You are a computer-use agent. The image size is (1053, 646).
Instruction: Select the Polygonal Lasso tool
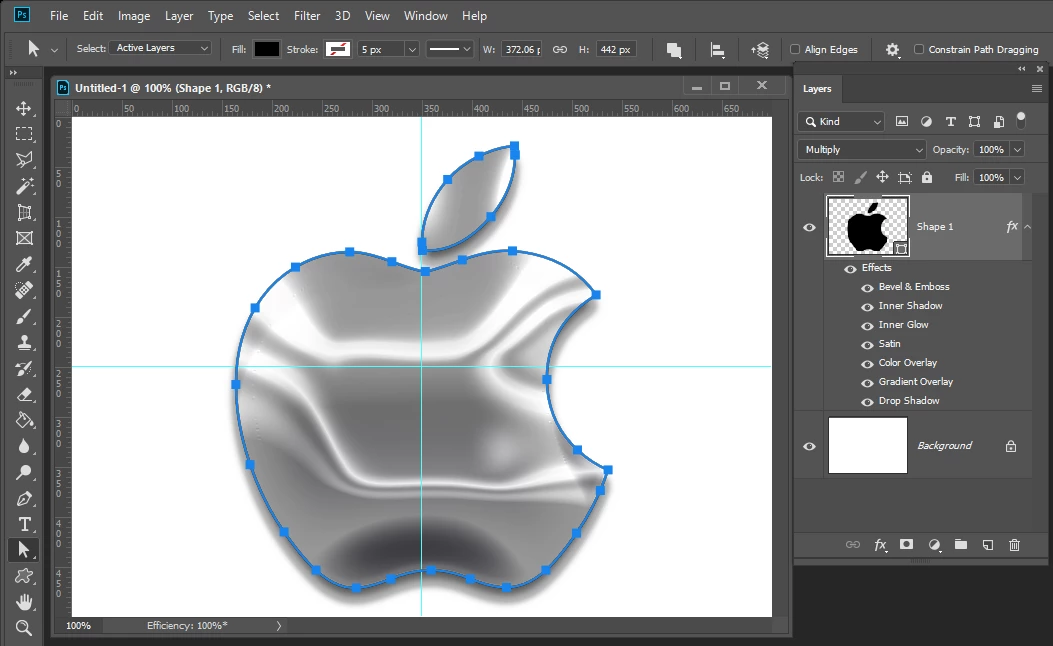point(24,160)
